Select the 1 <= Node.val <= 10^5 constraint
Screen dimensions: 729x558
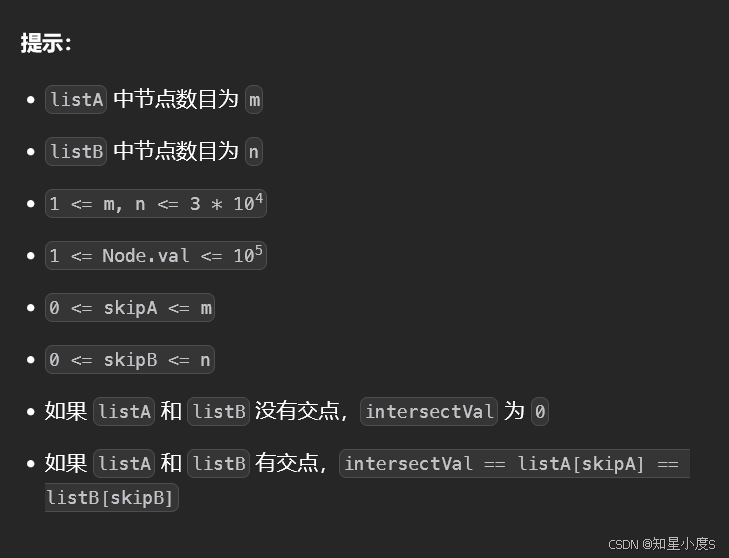[156, 255]
